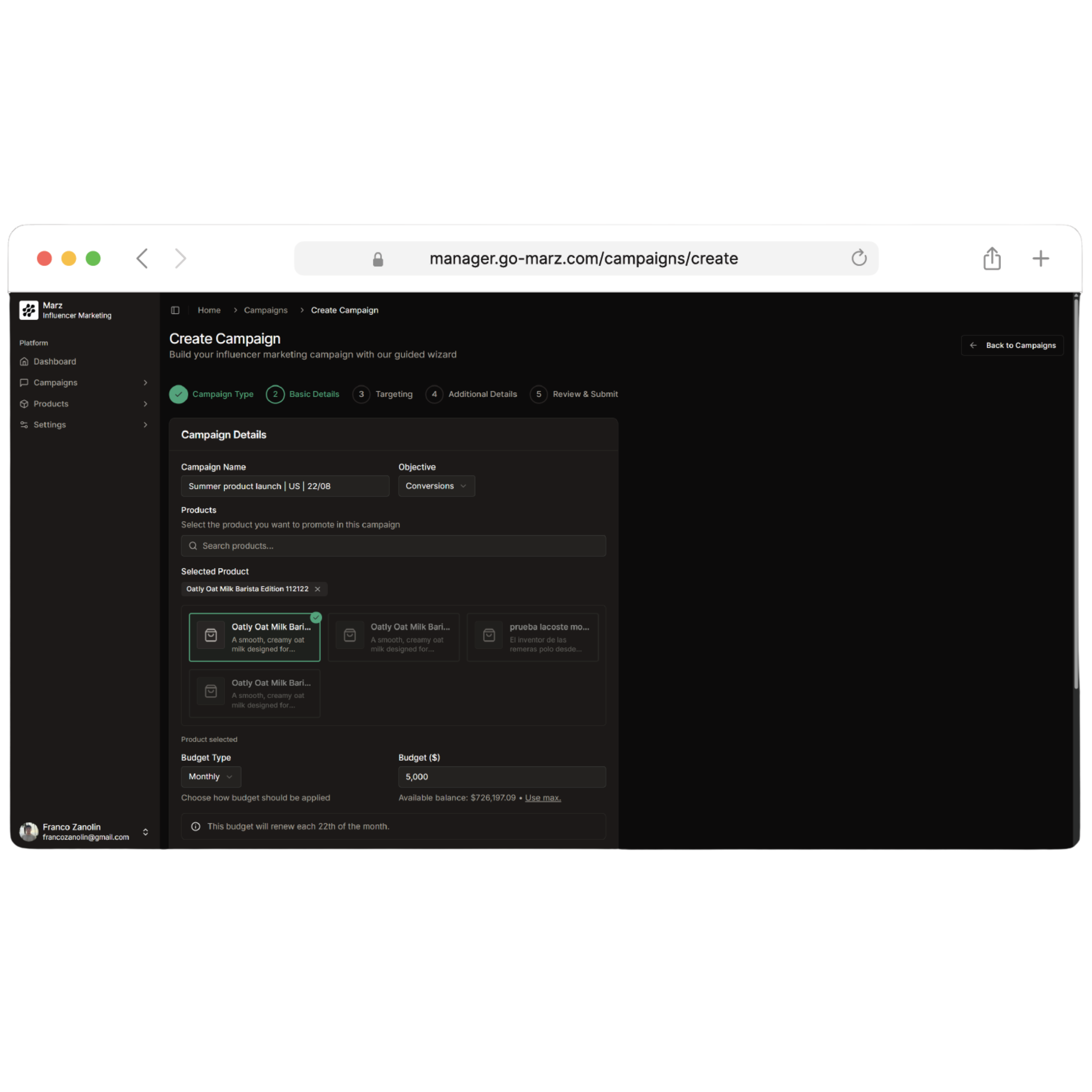Image resolution: width=1092 pixels, height=1092 pixels.
Task: Click the Use max. link
Action: [x=542, y=798]
